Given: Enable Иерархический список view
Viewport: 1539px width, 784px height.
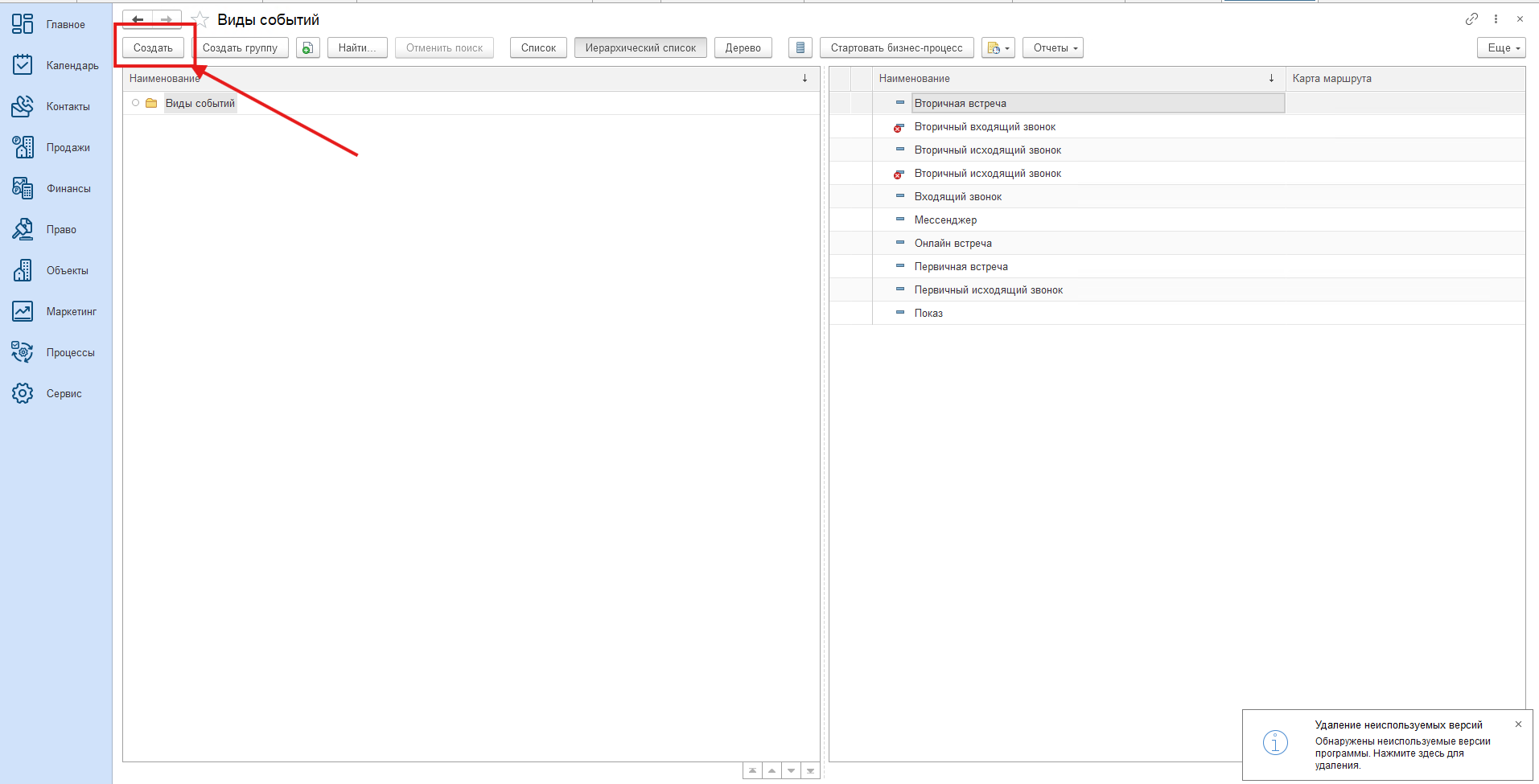Looking at the screenshot, I should pos(640,48).
